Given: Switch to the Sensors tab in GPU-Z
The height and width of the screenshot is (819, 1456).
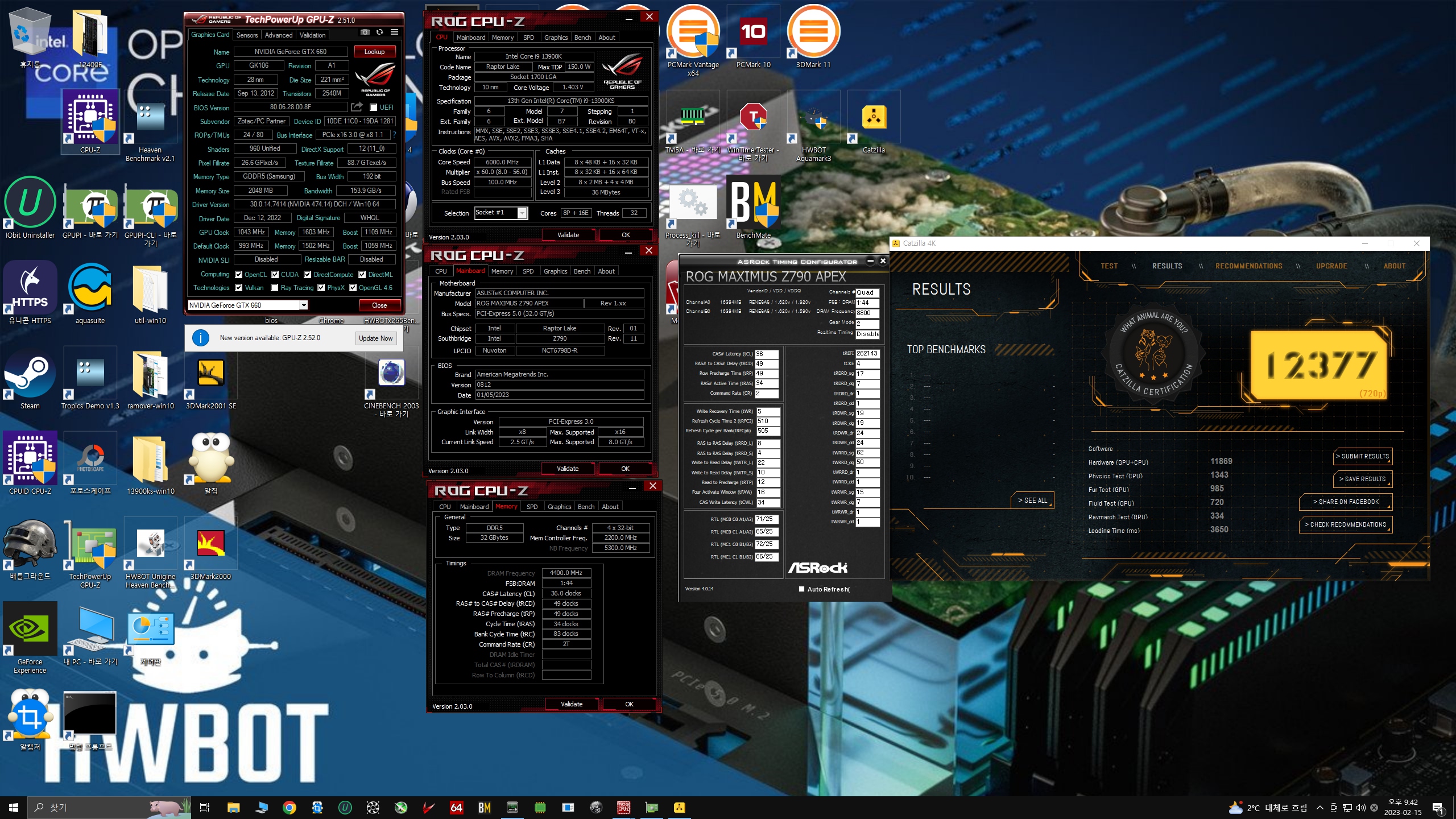Looking at the screenshot, I should coord(247,35).
